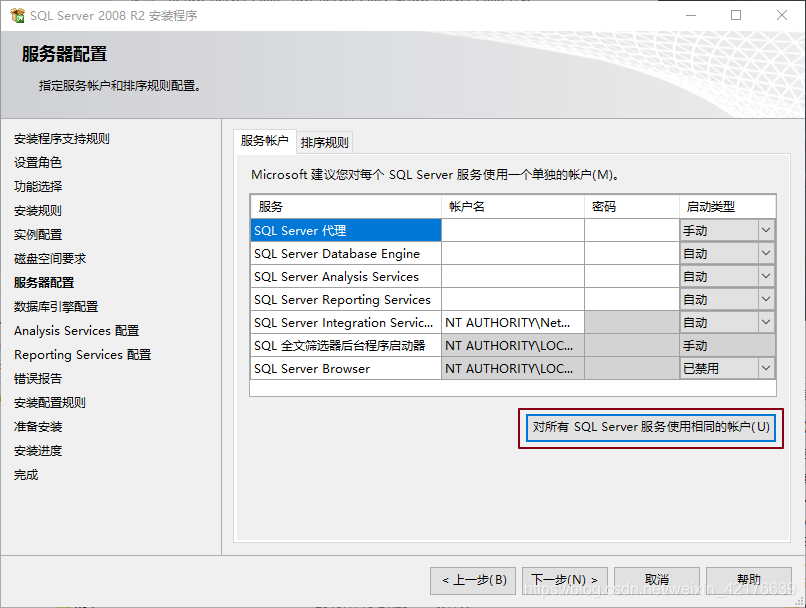Open startup type dropdown for Database Engine
Viewport: 806px width, 608px height.
pos(766,253)
